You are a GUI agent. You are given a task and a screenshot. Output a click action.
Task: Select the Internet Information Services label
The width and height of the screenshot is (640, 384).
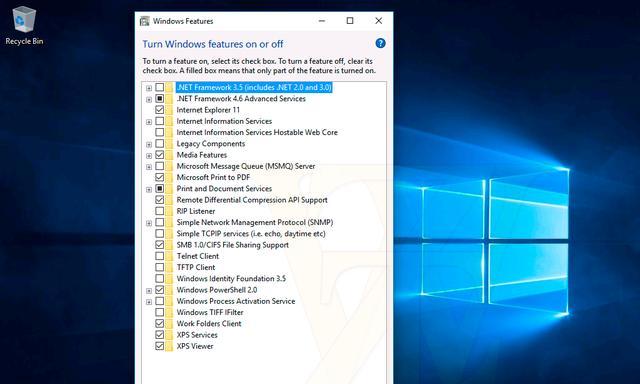pyautogui.click(x=224, y=121)
